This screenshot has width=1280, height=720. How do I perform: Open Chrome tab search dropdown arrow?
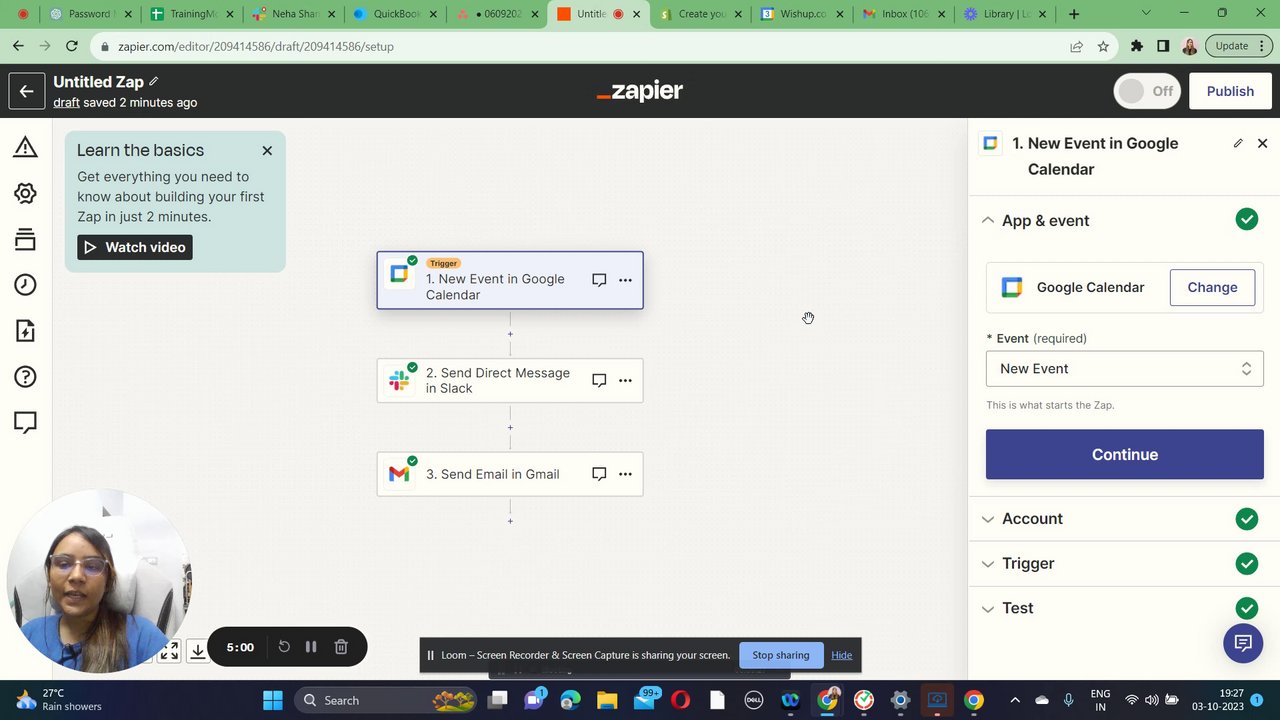[x=1146, y=14]
